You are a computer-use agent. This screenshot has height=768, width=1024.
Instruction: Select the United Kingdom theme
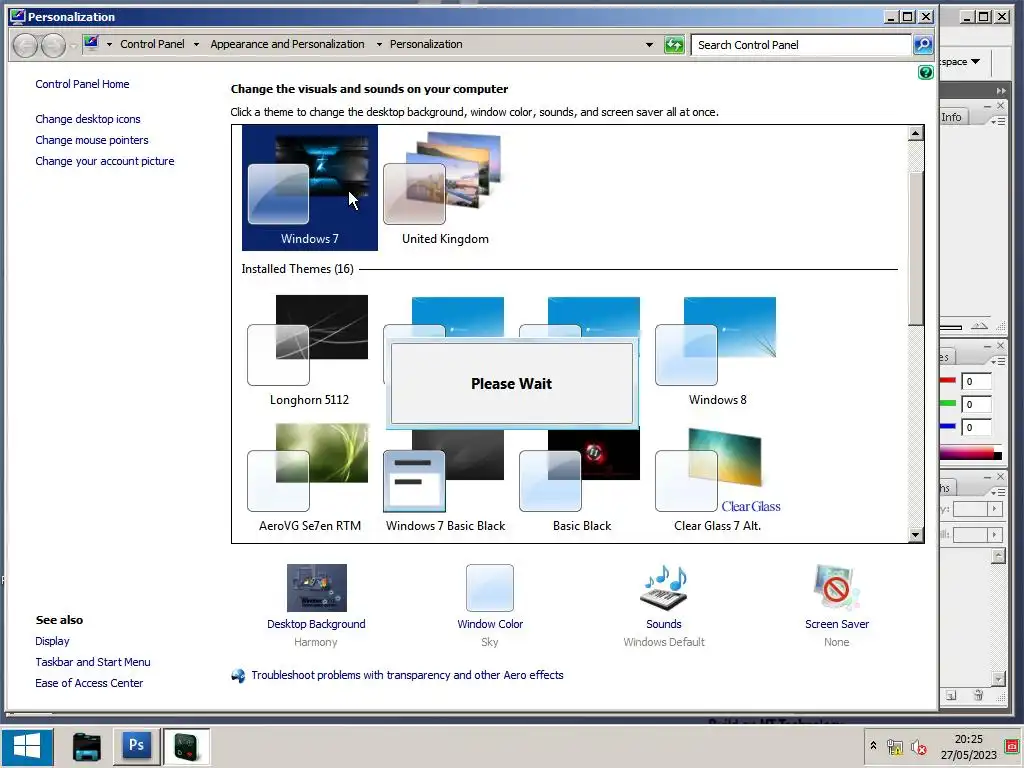click(x=445, y=187)
